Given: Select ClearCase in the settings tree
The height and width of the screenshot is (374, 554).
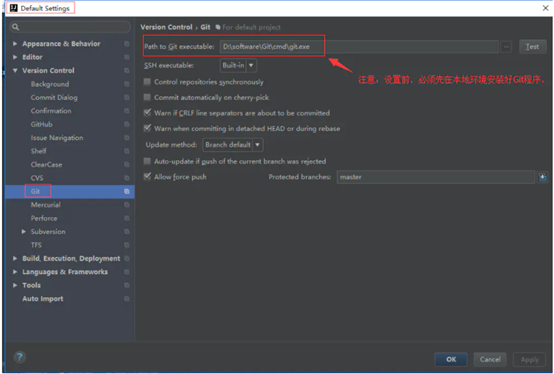Looking at the screenshot, I should [x=46, y=165].
